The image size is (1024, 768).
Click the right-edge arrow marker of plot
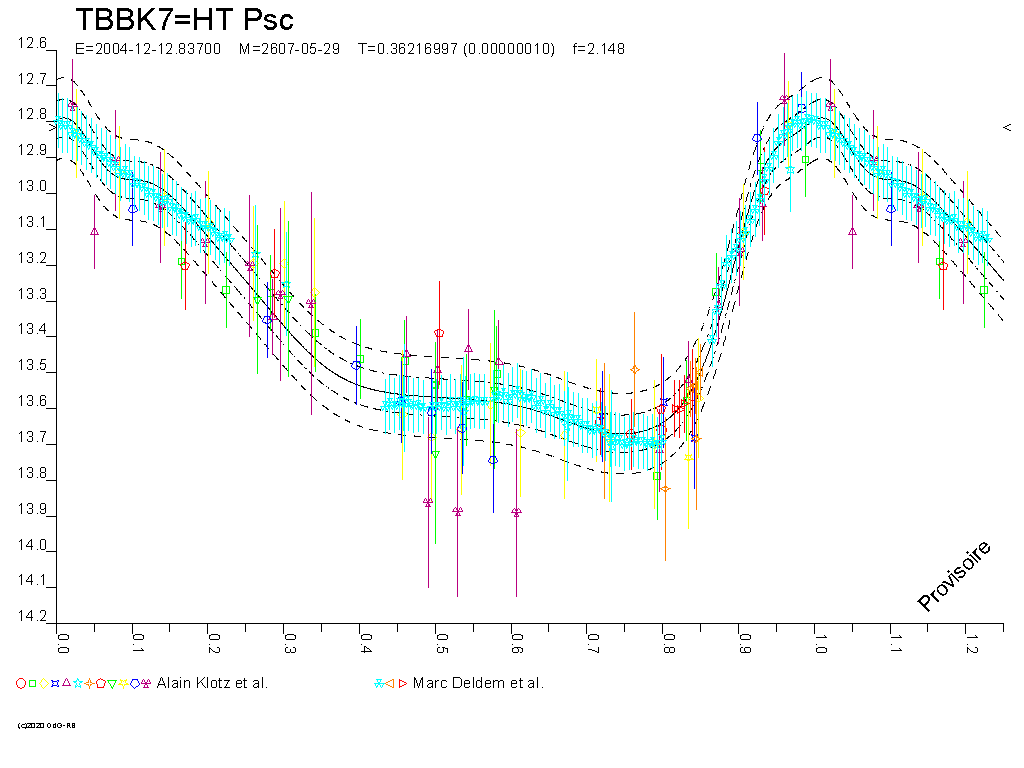pos(1007,127)
